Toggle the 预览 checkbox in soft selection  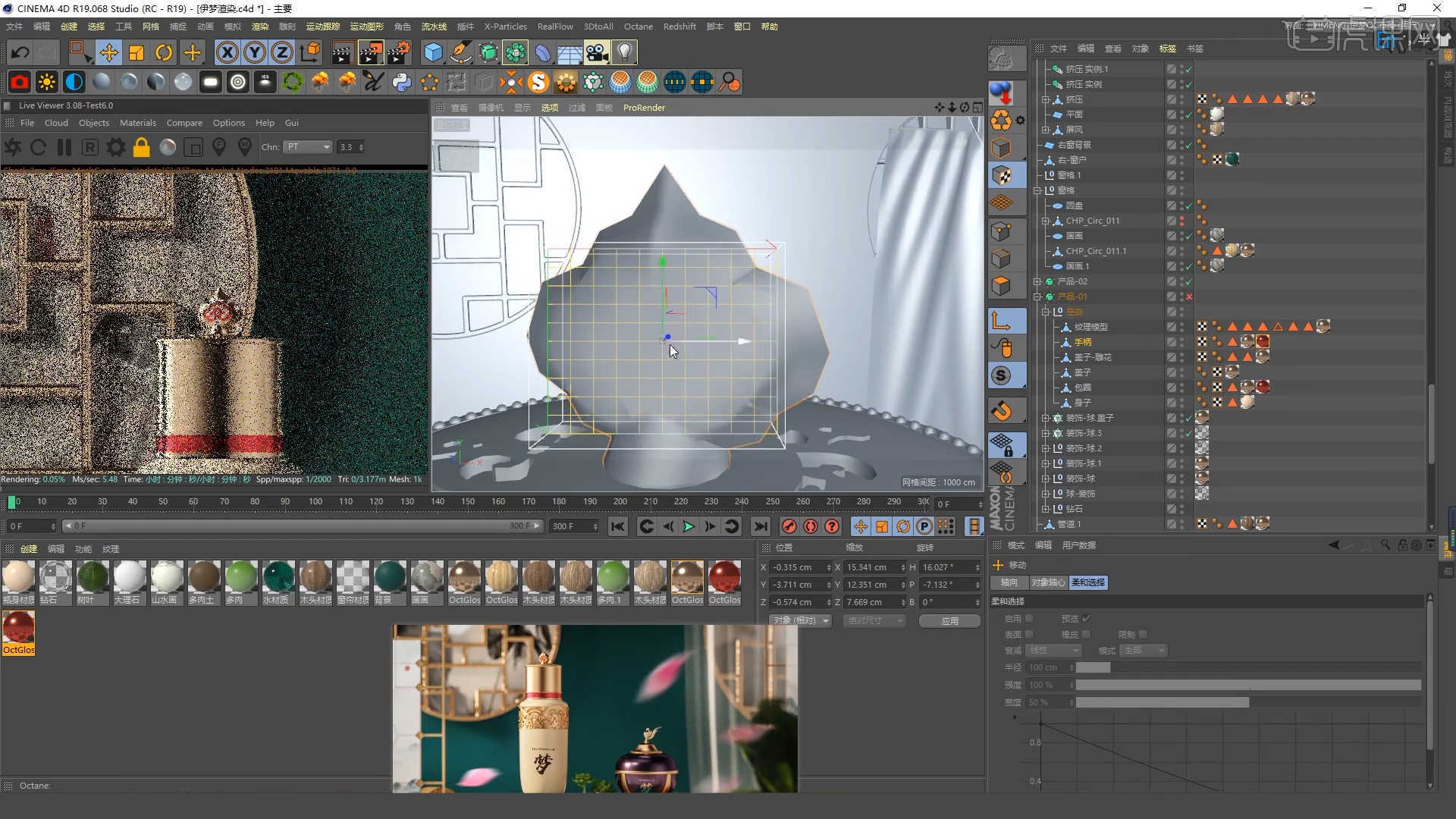pyautogui.click(x=1086, y=619)
